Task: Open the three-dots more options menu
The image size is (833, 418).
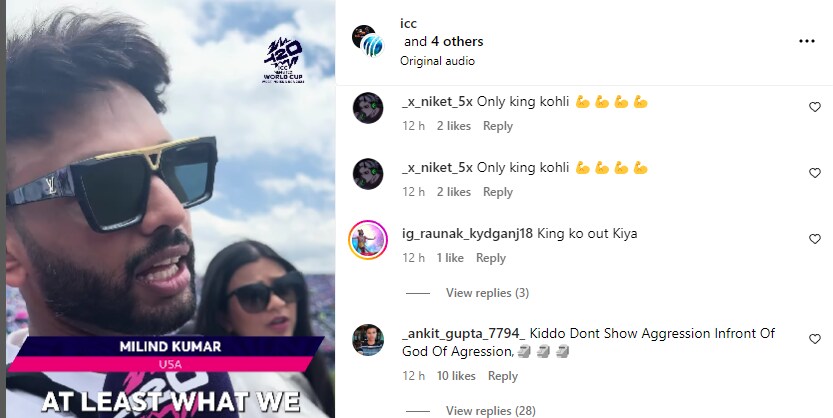Action: [x=806, y=41]
